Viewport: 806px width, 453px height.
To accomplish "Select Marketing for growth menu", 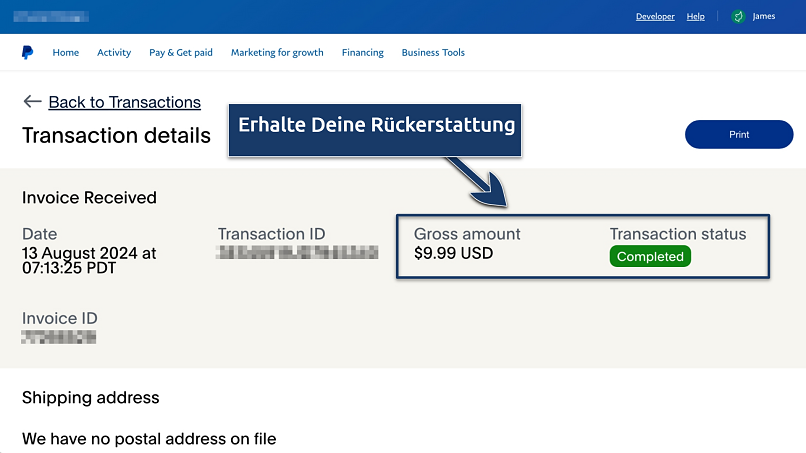I will point(277,53).
